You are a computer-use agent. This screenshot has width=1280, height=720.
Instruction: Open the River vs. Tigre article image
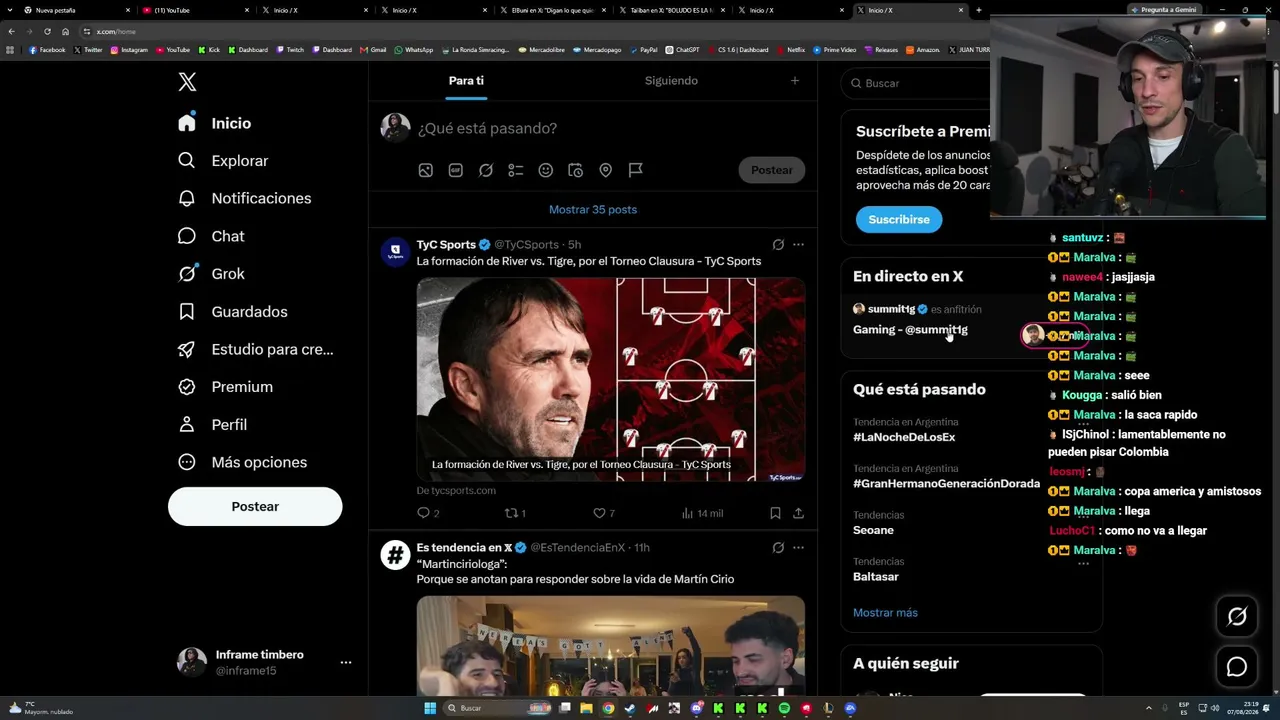coord(611,379)
